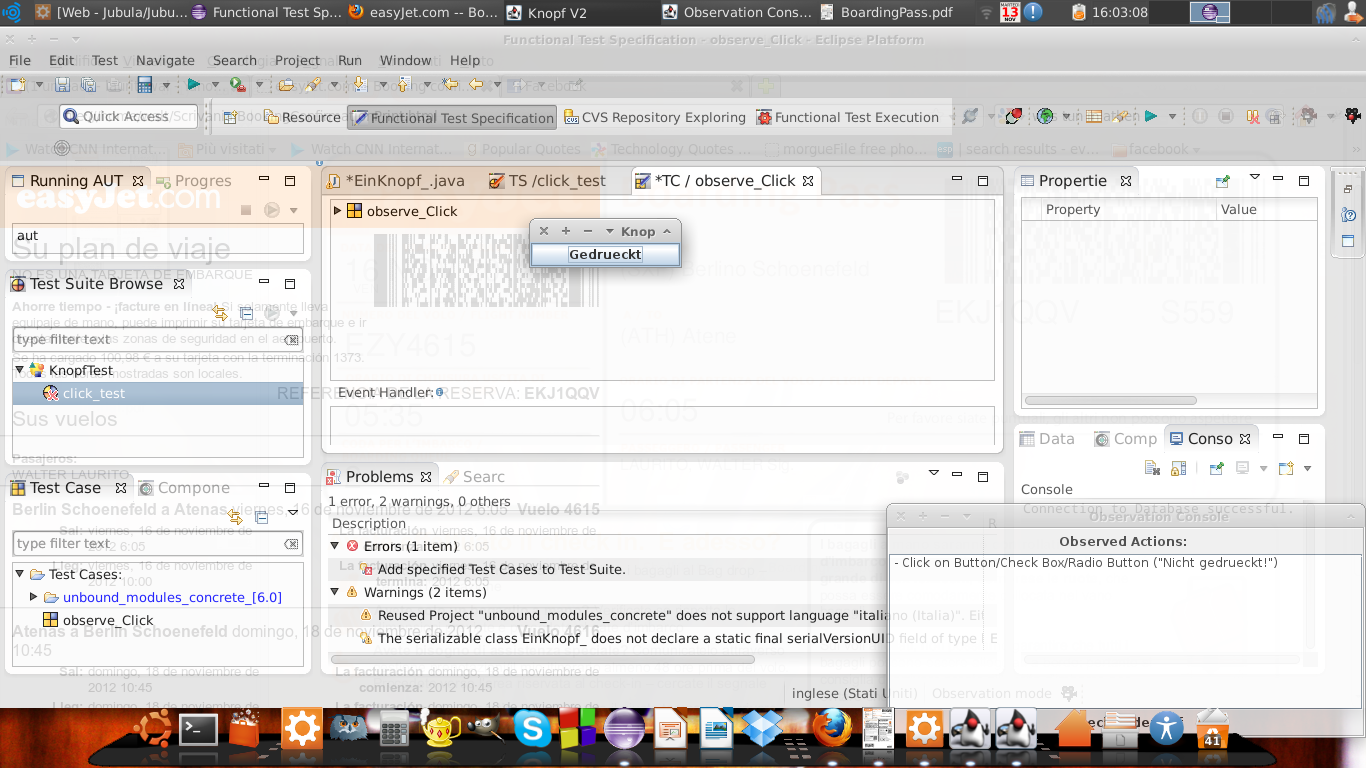1366x768 pixels.
Task: Click the globe icon in right-side toolbar
Action: point(1045,117)
